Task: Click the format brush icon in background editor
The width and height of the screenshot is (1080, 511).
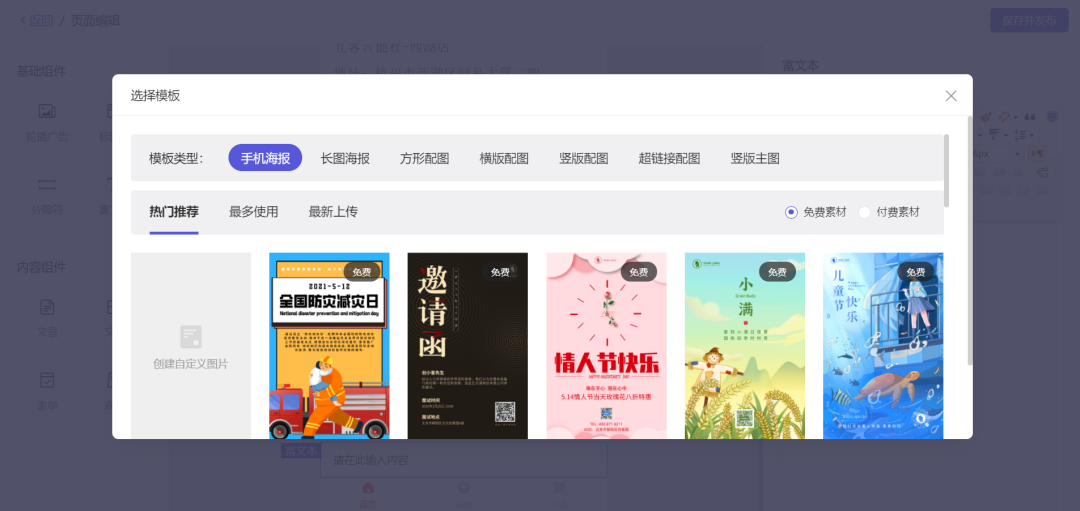Action: 986,116
